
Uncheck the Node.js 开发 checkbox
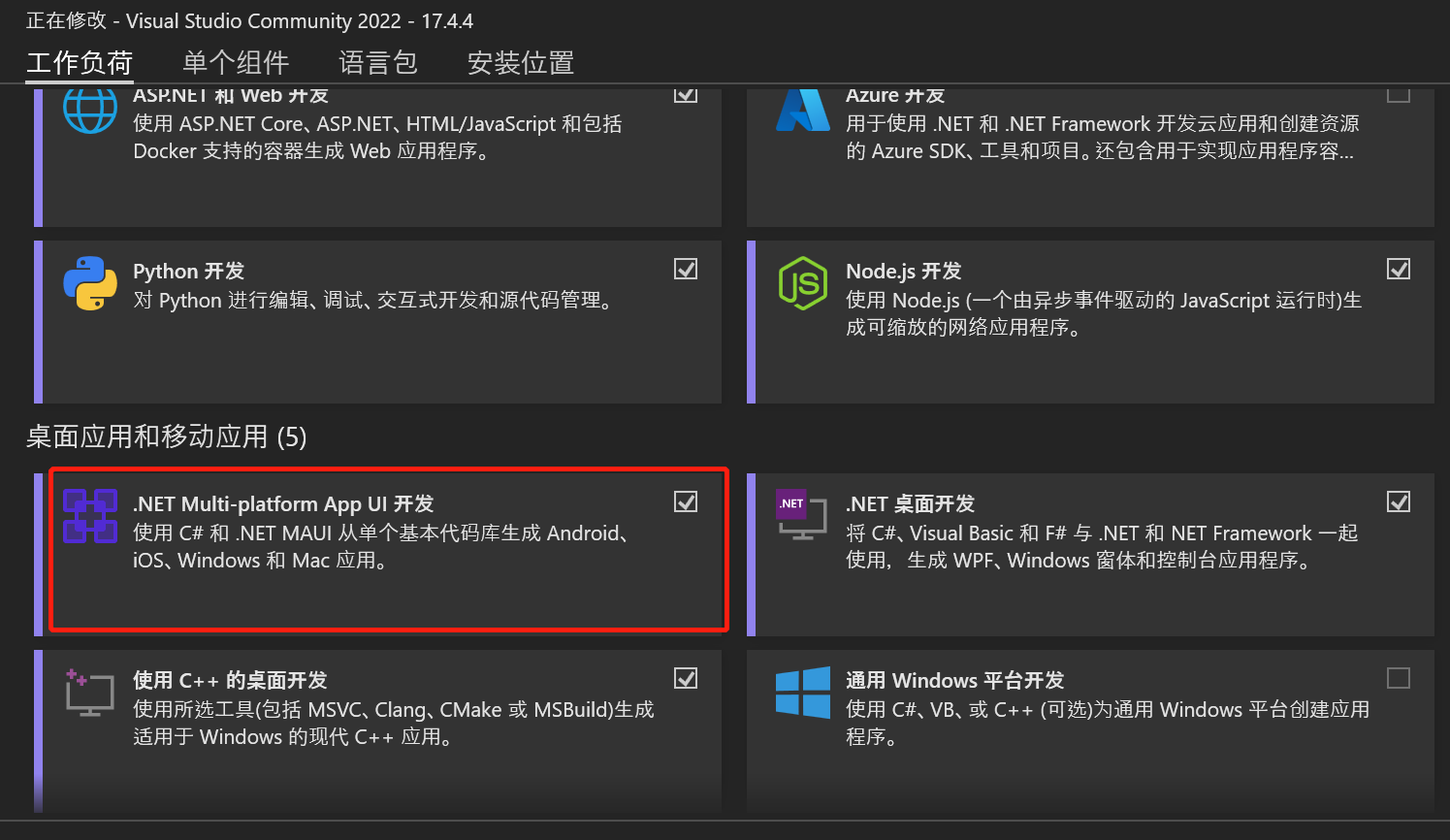pyautogui.click(x=1399, y=269)
